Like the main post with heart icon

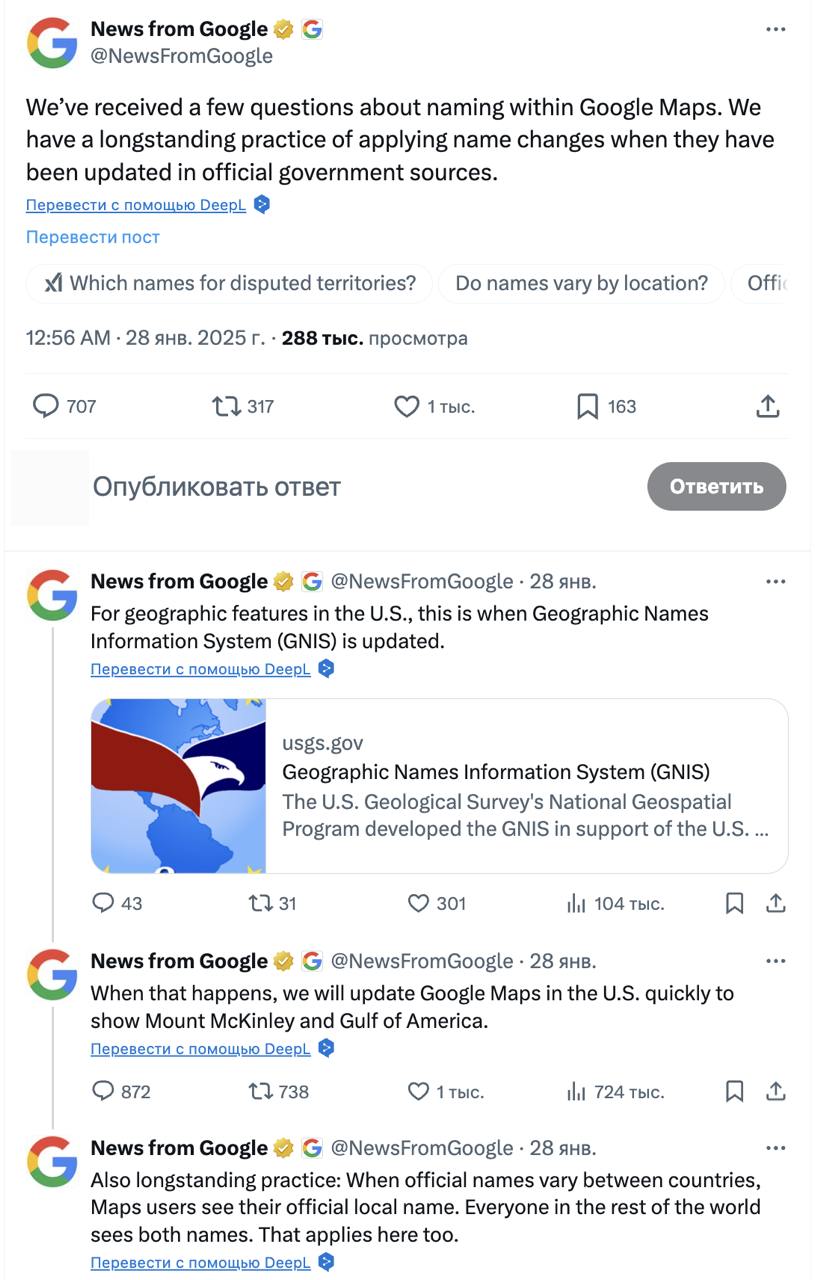click(x=406, y=407)
